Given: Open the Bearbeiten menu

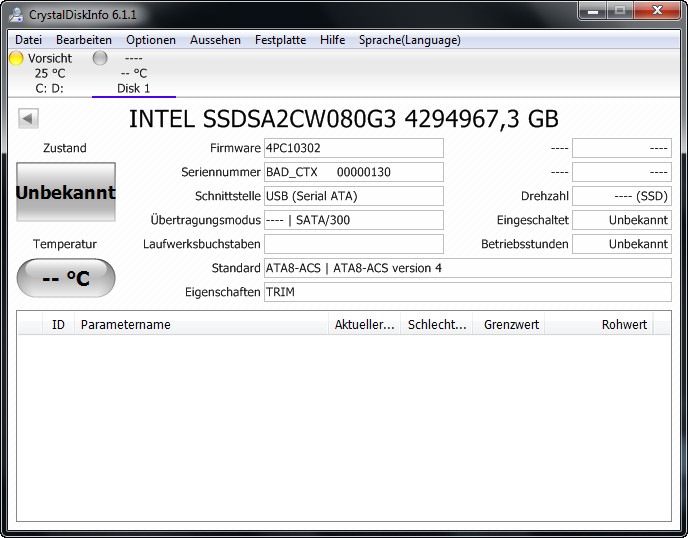Looking at the screenshot, I should coord(84,40).
